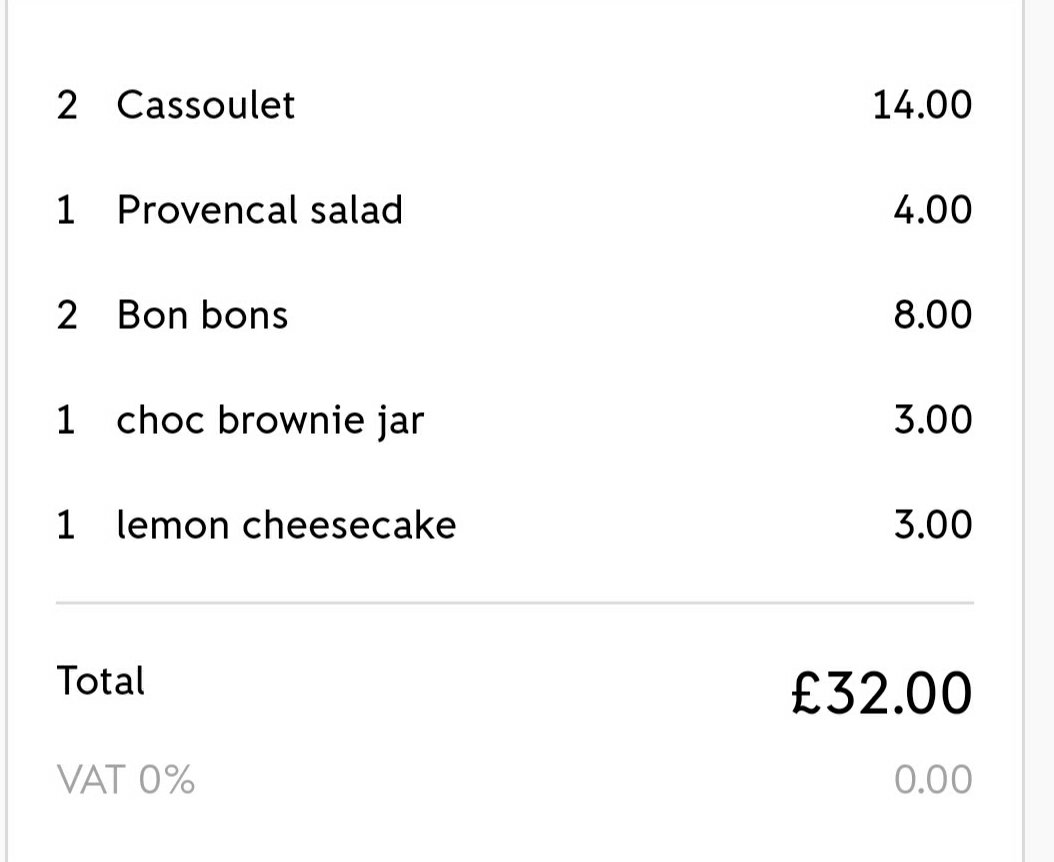Screen dimensions: 1054x862
Task: Click the choc brownie jar price 3.00
Action: pyautogui.click(x=932, y=420)
